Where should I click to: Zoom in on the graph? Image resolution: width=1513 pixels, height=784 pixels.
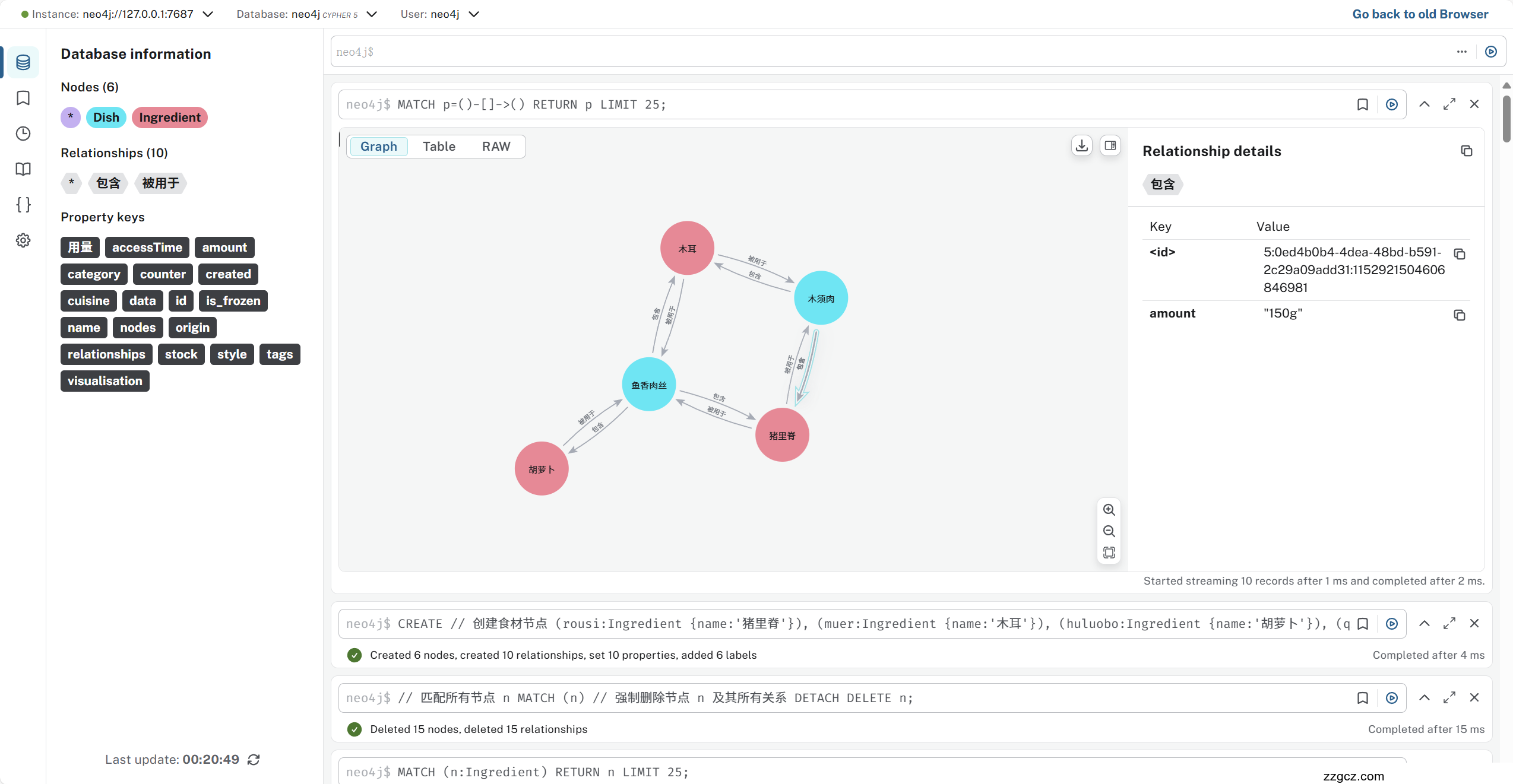tap(1109, 509)
